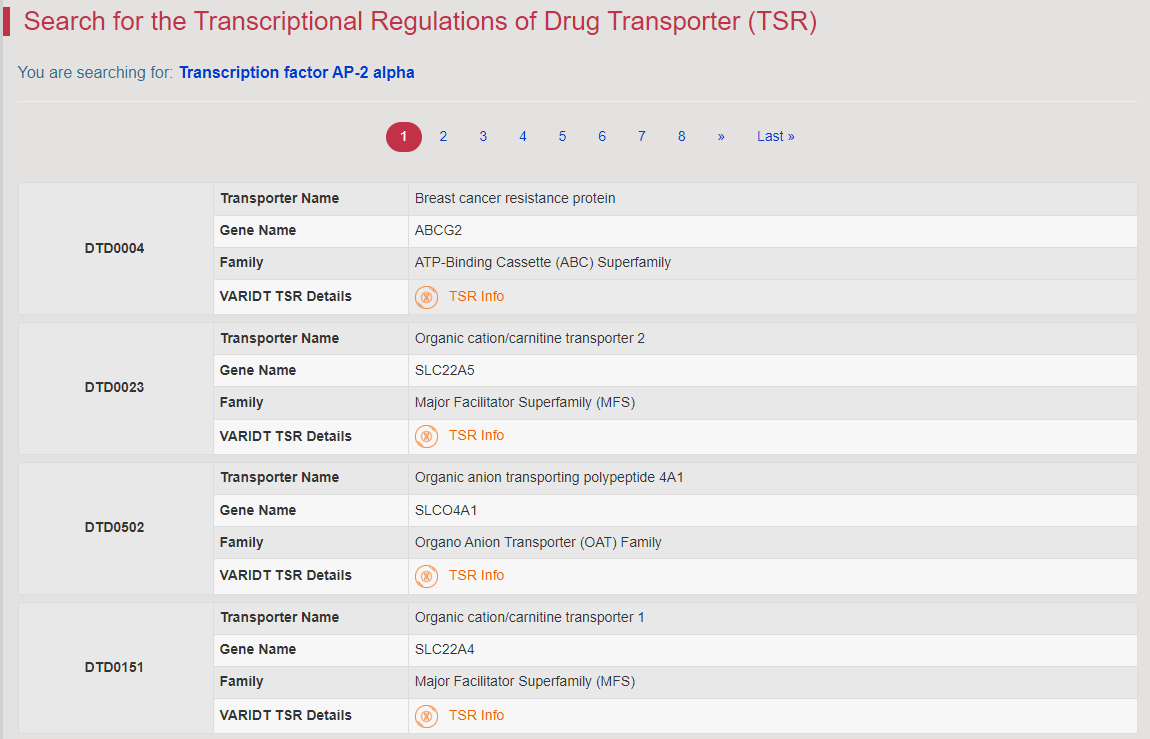Go to results page 3
The width and height of the screenshot is (1150, 739).
point(483,136)
